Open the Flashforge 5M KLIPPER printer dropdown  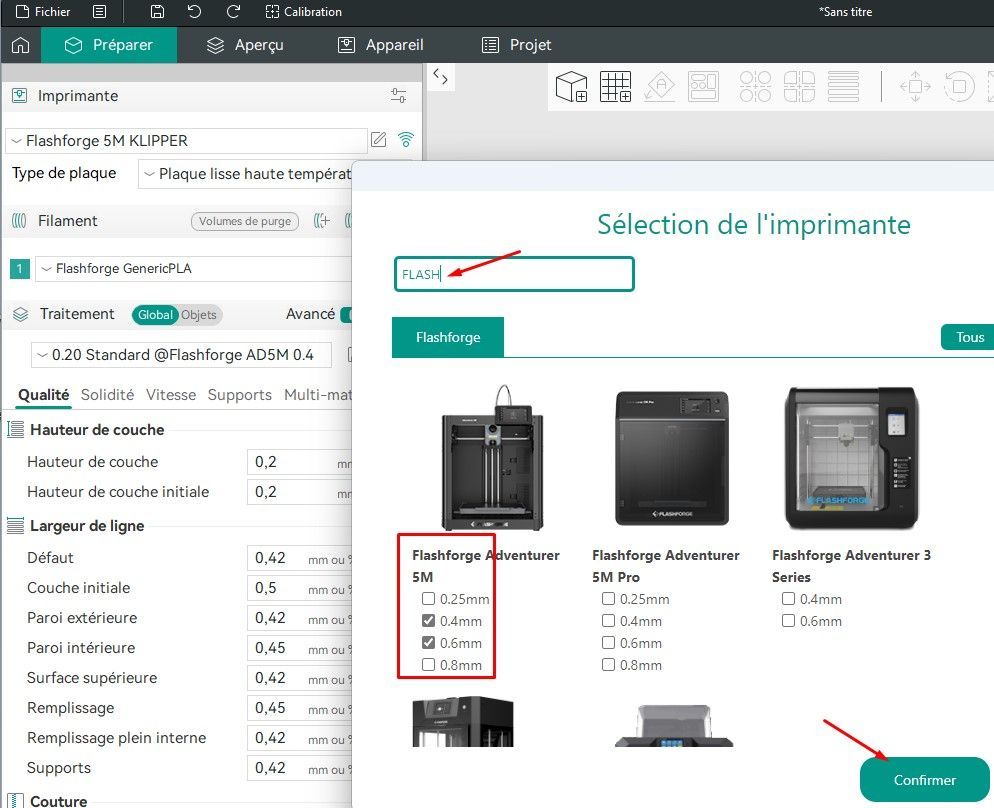pyautogui.click(x=186, y=141)
